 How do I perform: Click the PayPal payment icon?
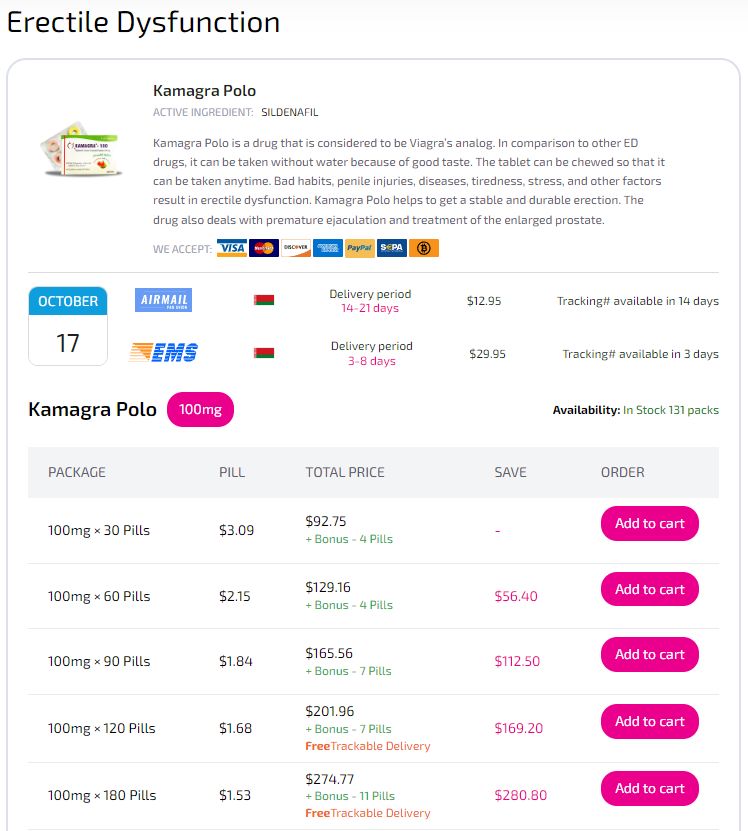(x=359, y=248)
